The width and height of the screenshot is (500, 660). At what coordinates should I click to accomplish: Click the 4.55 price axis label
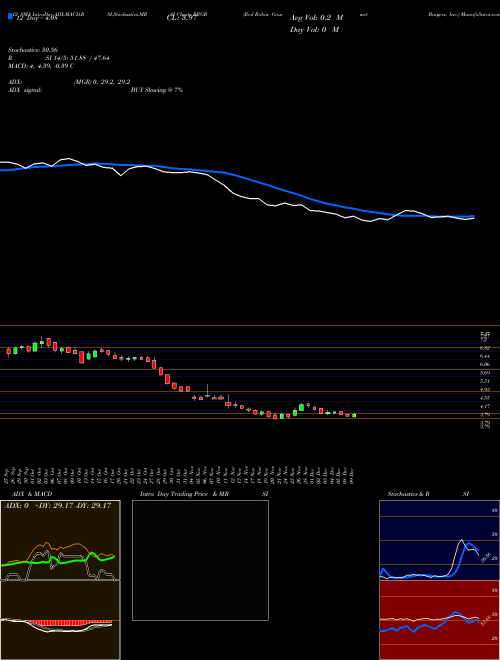[x=484, y=397]
